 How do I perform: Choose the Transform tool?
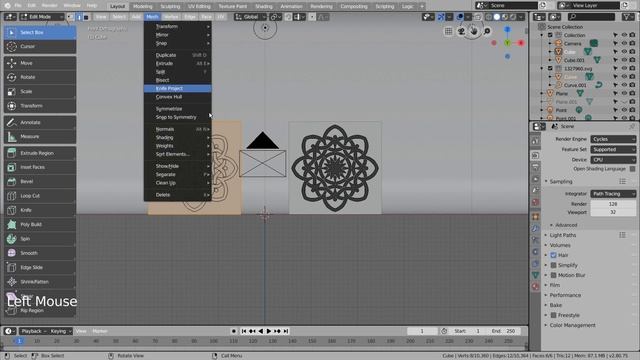tap(40, 106)
